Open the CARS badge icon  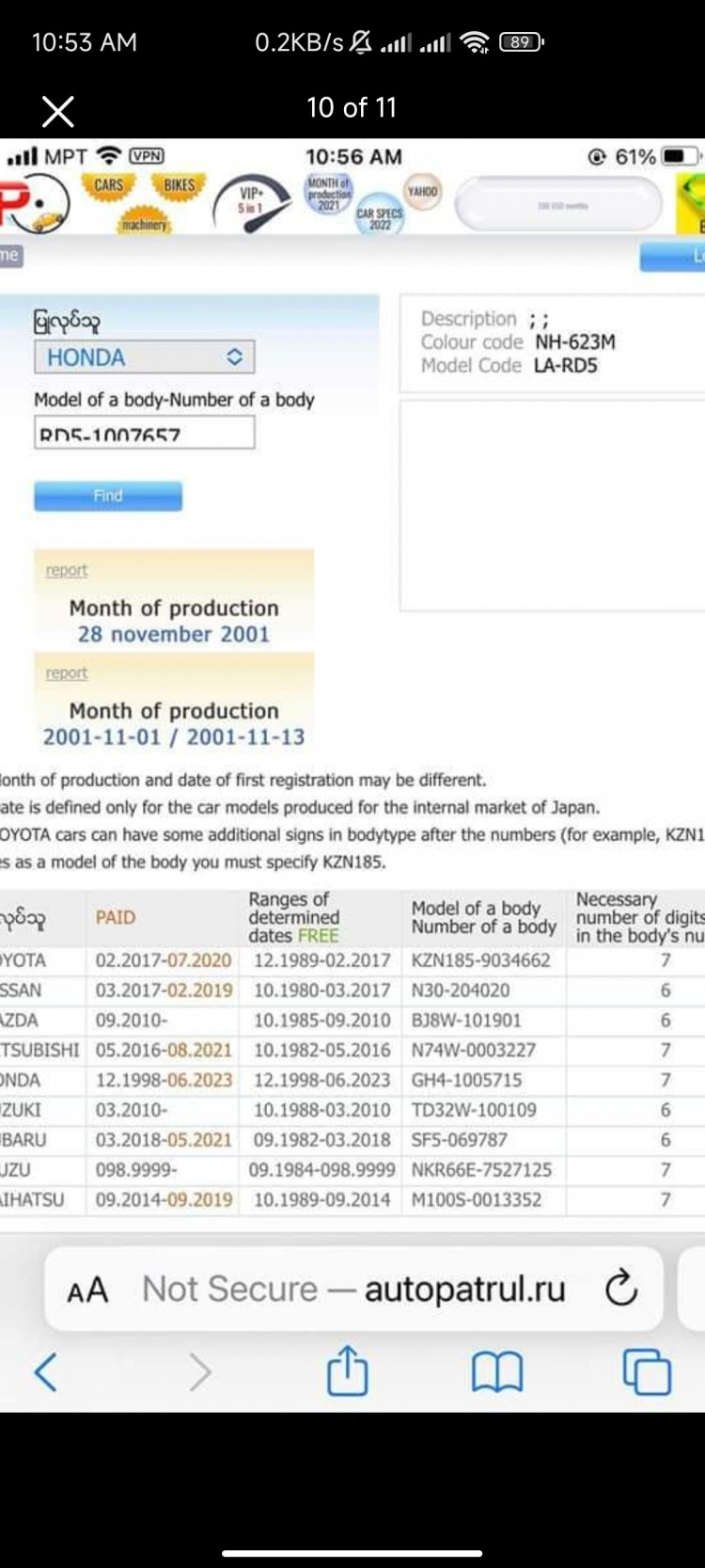109,185
